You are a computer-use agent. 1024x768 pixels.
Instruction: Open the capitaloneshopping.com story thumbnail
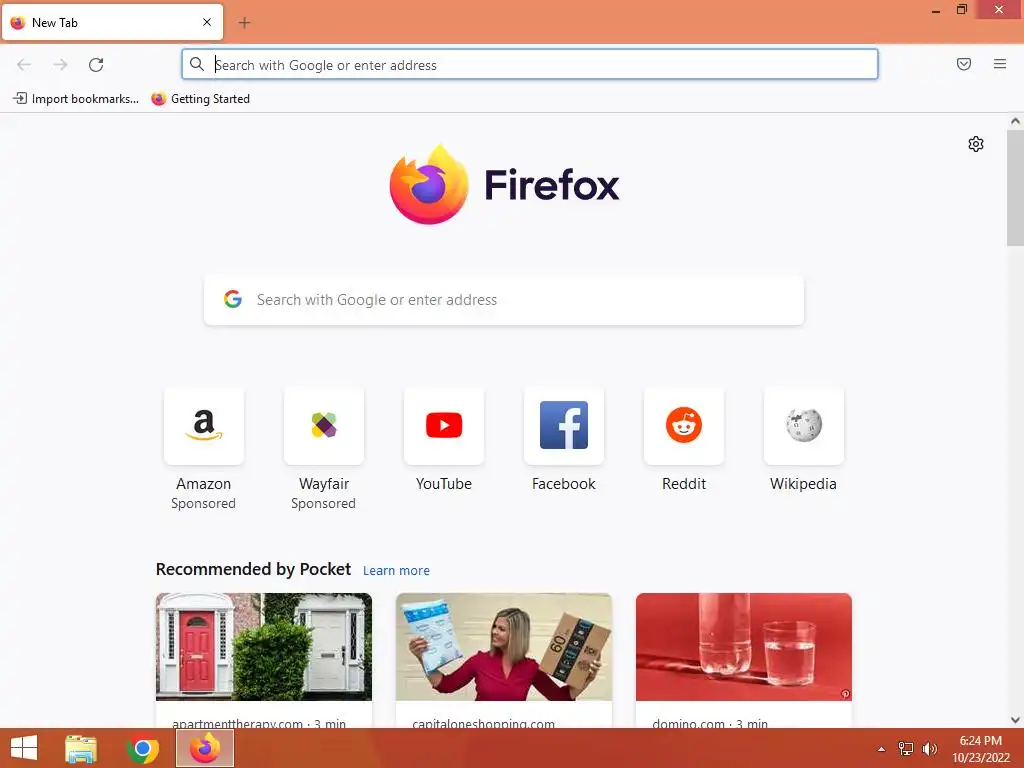click(504, 647)
